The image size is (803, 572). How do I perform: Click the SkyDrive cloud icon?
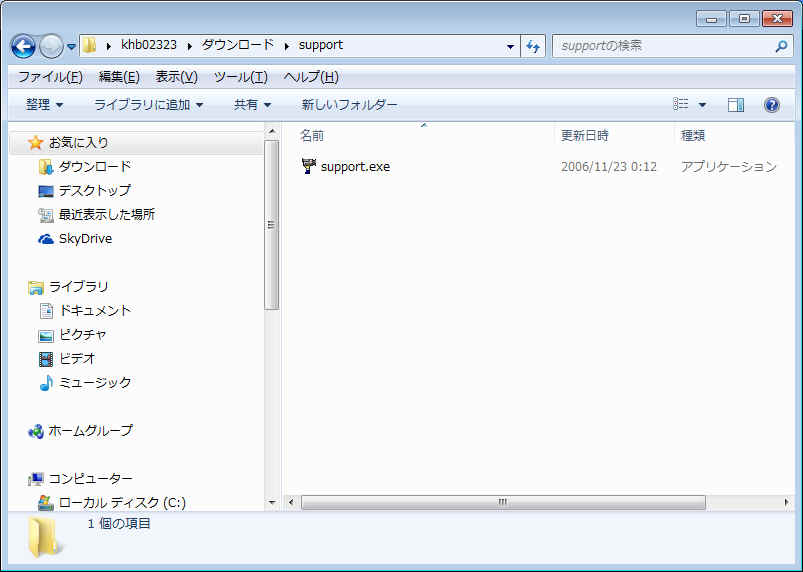[x=46, y=239]
